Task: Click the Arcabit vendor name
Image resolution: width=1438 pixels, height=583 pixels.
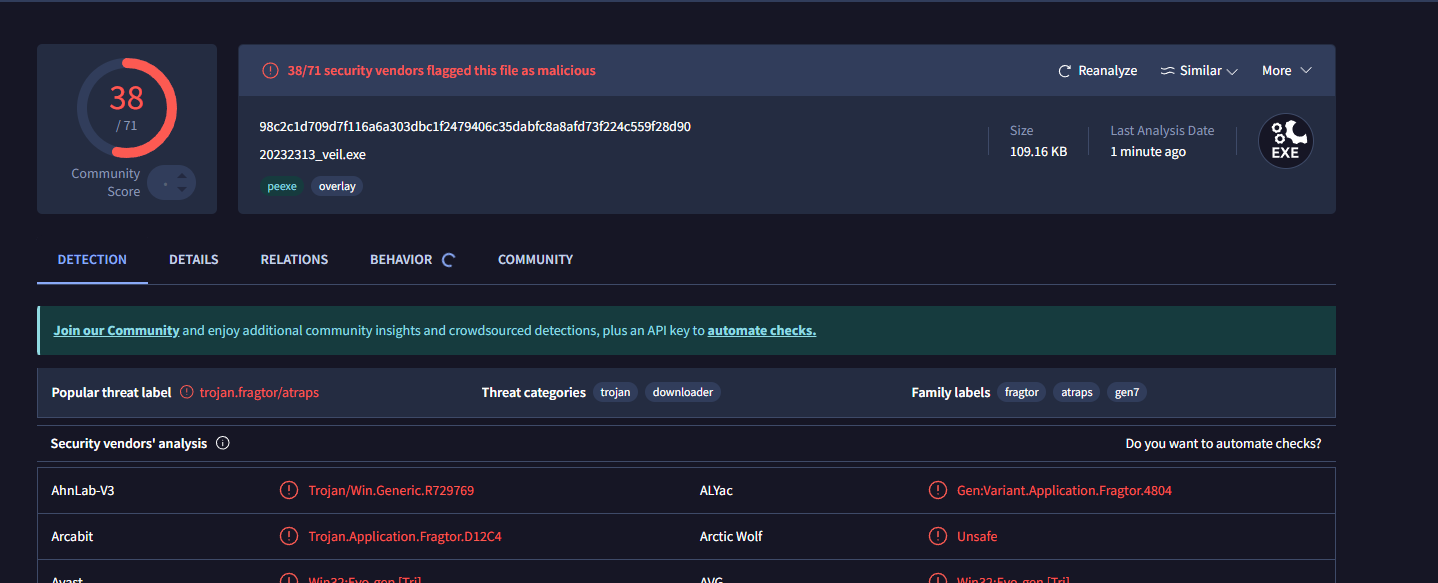Action: point(72,537)
